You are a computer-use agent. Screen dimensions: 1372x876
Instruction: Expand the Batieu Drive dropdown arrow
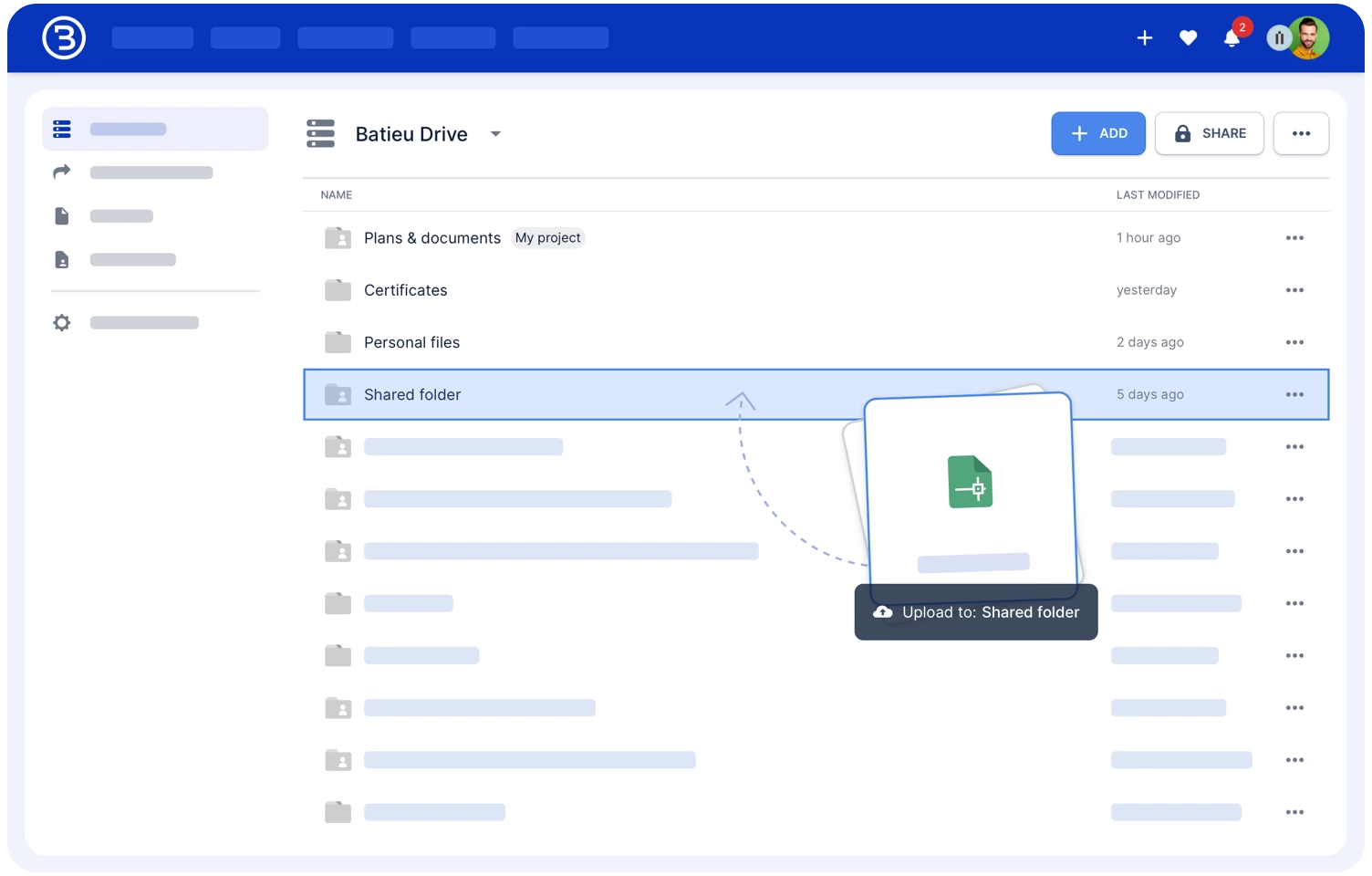pos(495,134)
